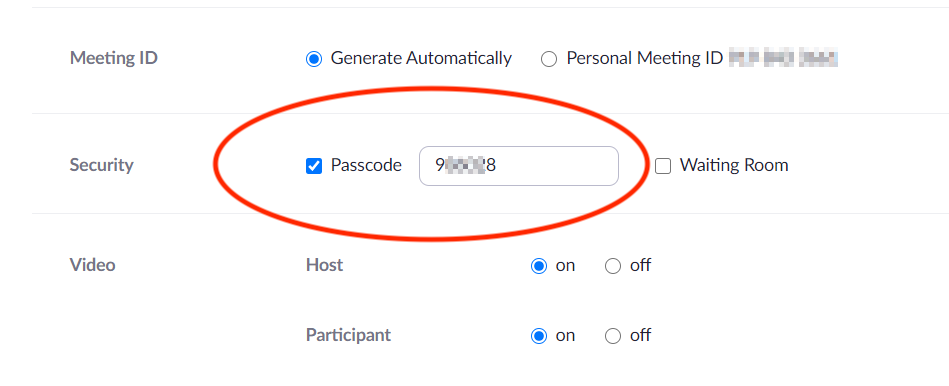
Task: Enable the Waiting Room checkbox
Action: [x=663, y=166]
